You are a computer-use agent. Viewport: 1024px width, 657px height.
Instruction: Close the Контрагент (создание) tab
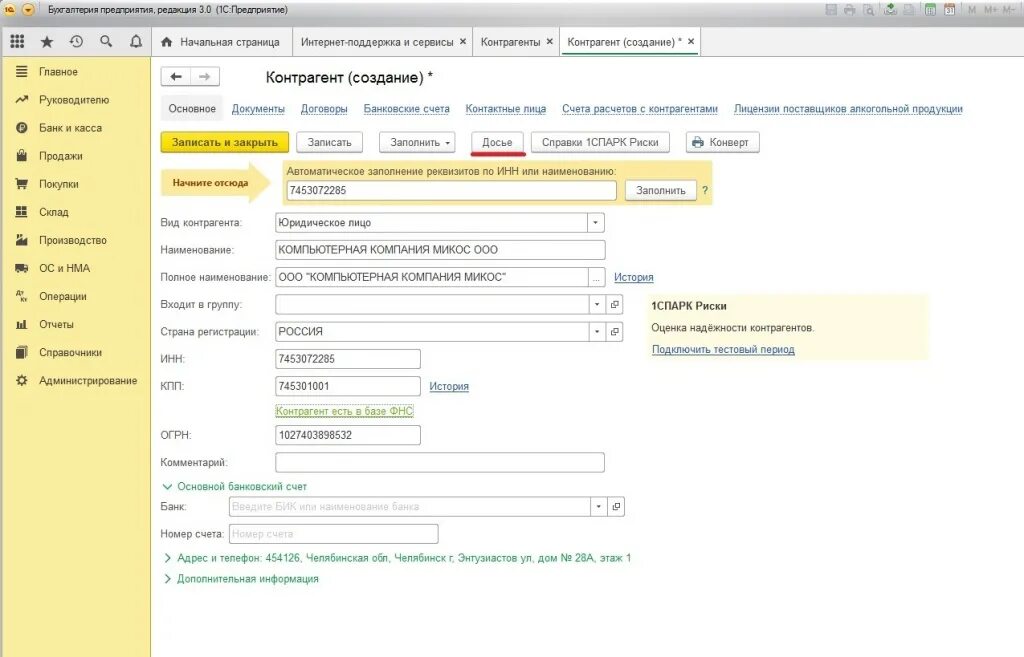click(x=691, y=41)
